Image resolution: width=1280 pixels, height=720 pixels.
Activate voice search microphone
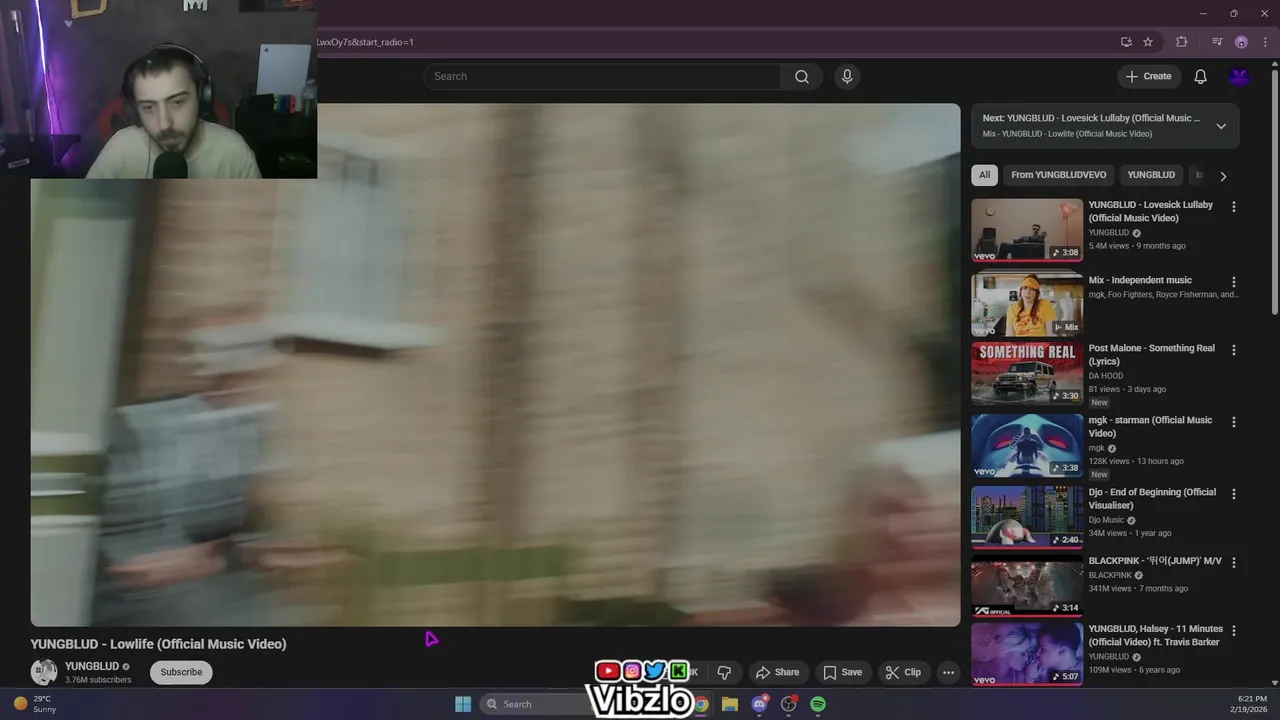[847, 76]
